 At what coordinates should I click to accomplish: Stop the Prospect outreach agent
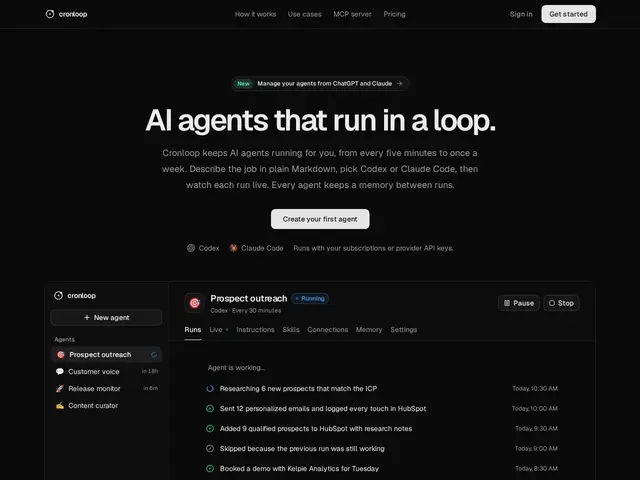[x=561, y=303]
